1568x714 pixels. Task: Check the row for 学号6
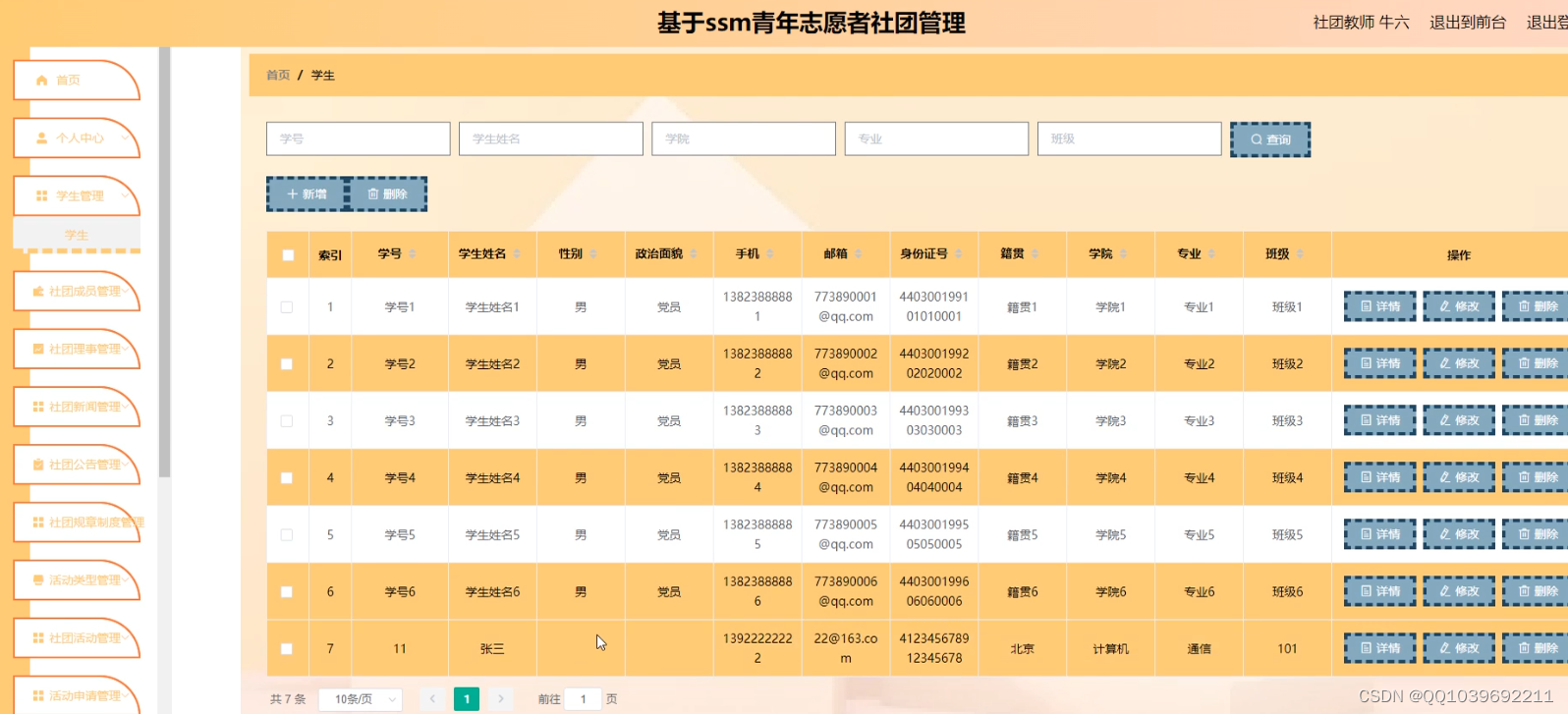click(x=287, y=592)
